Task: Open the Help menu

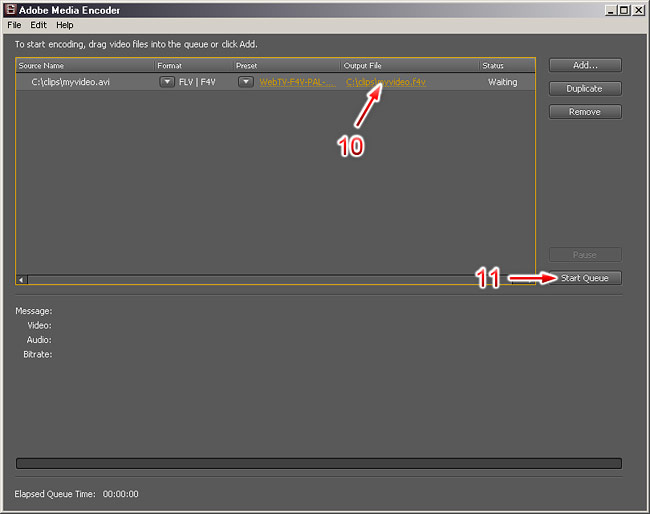Action: click(65, 25)
